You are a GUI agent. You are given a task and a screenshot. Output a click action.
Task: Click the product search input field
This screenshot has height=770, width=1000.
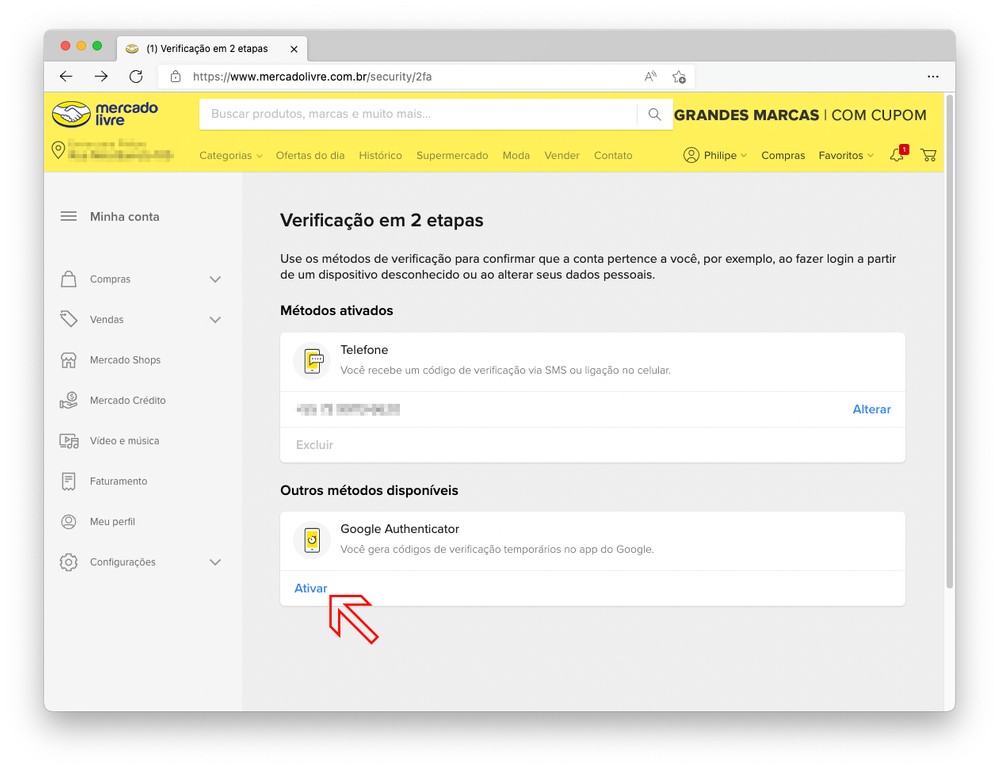(418, 115)
